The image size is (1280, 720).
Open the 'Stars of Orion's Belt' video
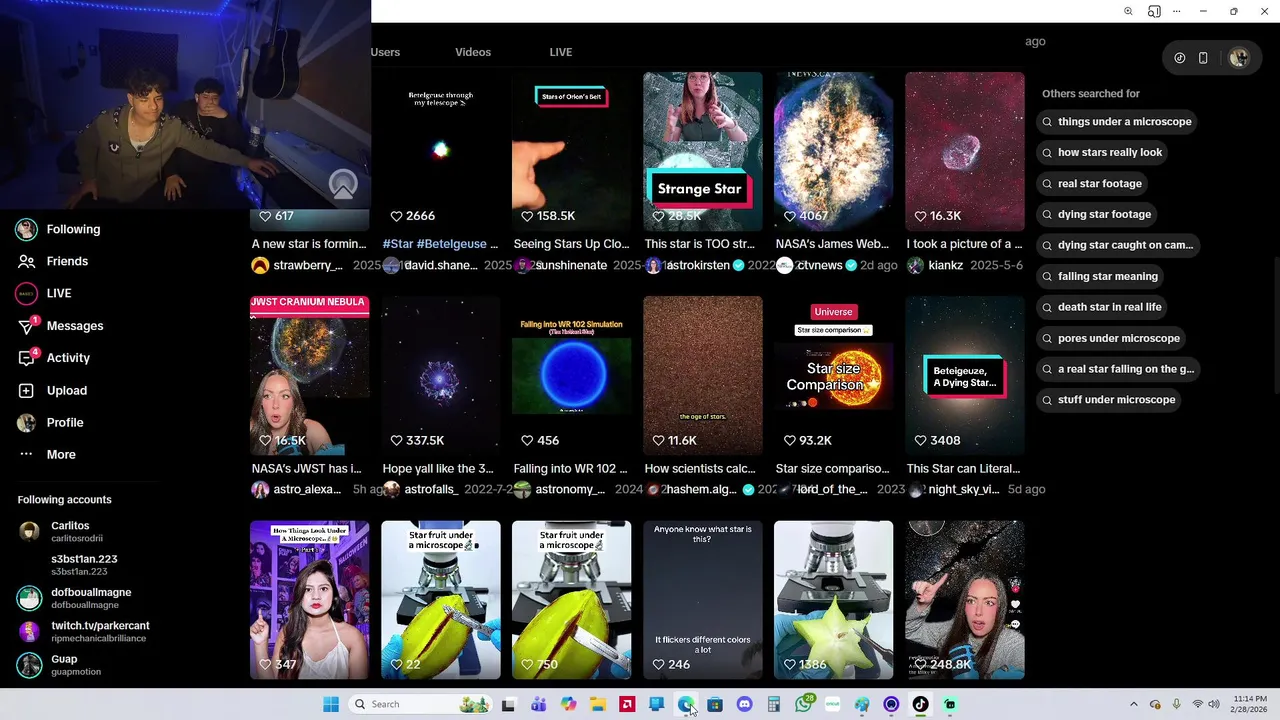[x=571, y=151]
